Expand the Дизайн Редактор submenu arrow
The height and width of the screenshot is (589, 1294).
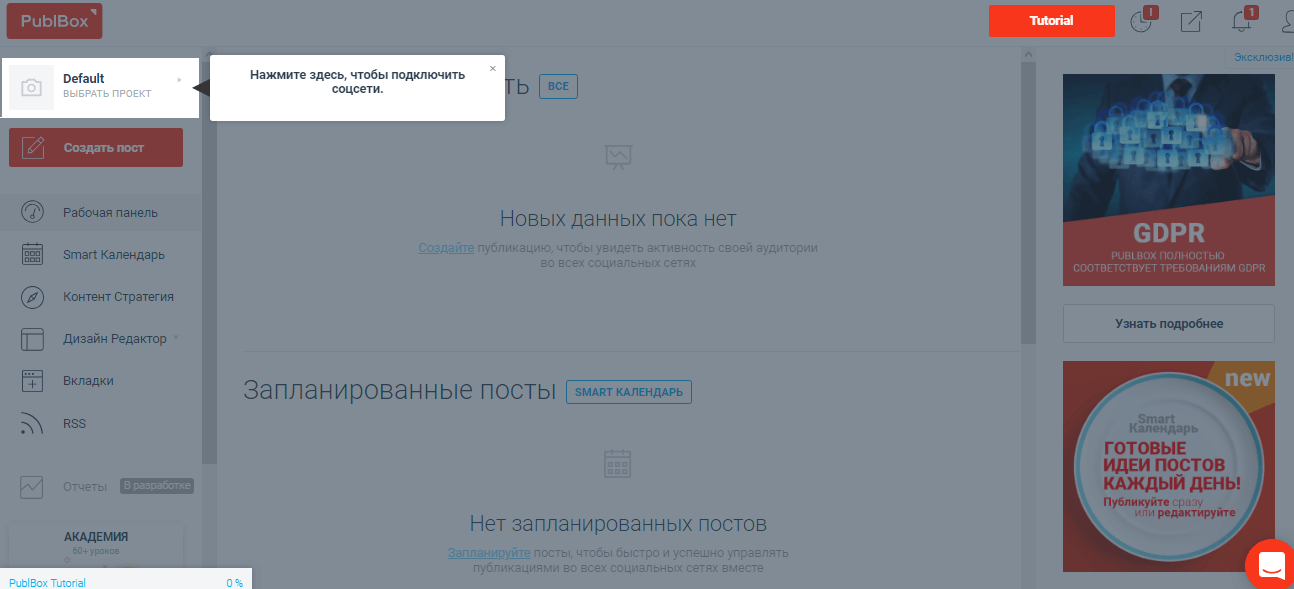tap(176, 338)
